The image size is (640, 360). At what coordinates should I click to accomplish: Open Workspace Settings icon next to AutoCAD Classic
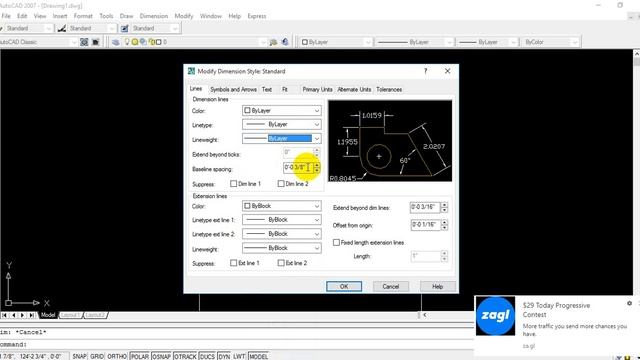[84, 42]
